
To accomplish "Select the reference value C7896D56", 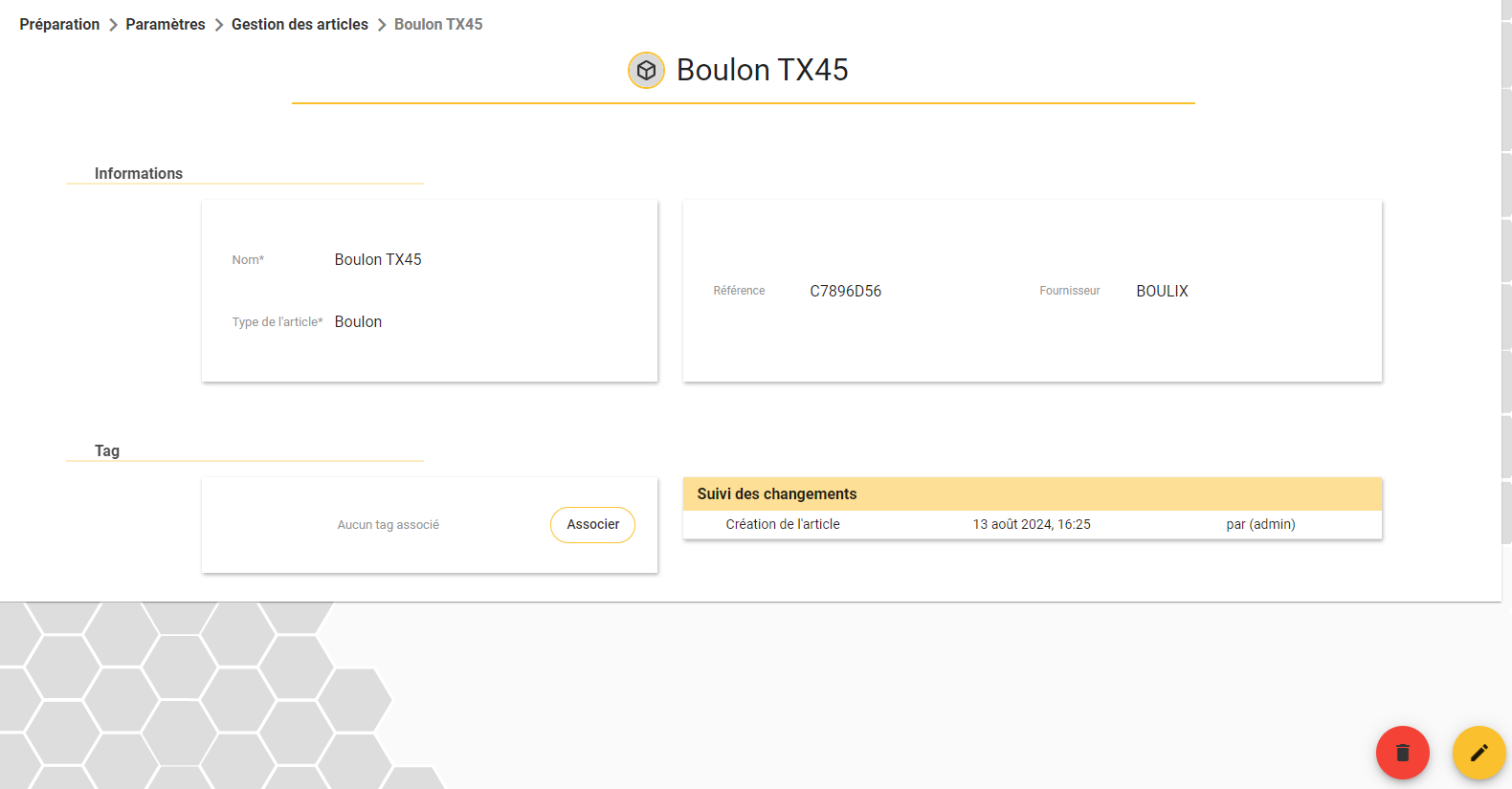I will (x=845, y=291).
